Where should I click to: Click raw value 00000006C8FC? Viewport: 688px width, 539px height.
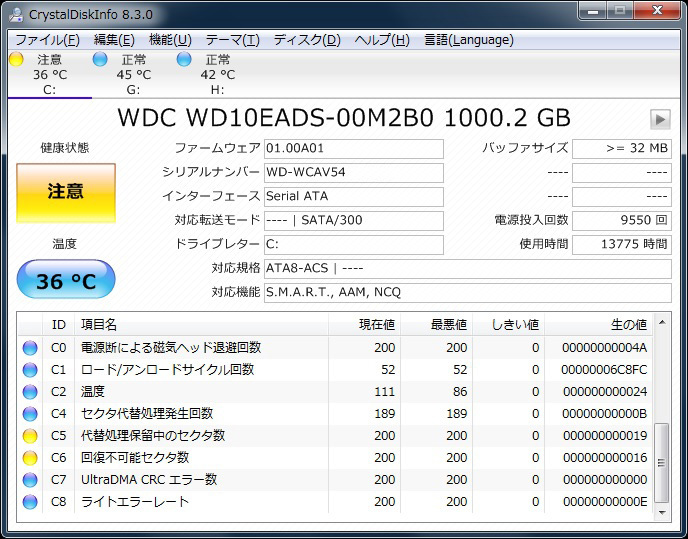point(604,370)
